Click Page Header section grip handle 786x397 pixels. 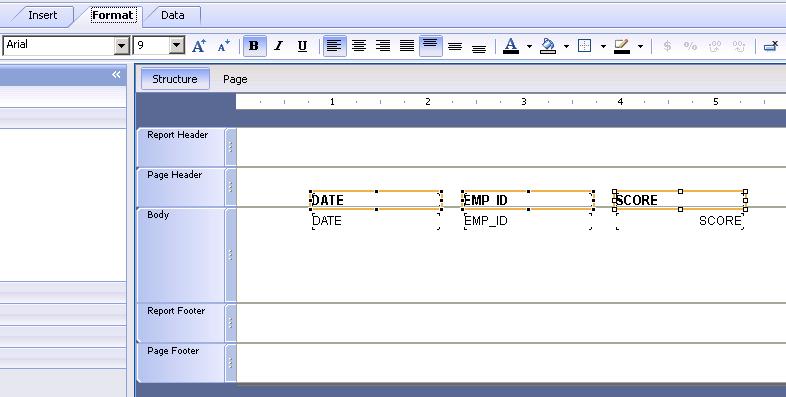[231, 187]
